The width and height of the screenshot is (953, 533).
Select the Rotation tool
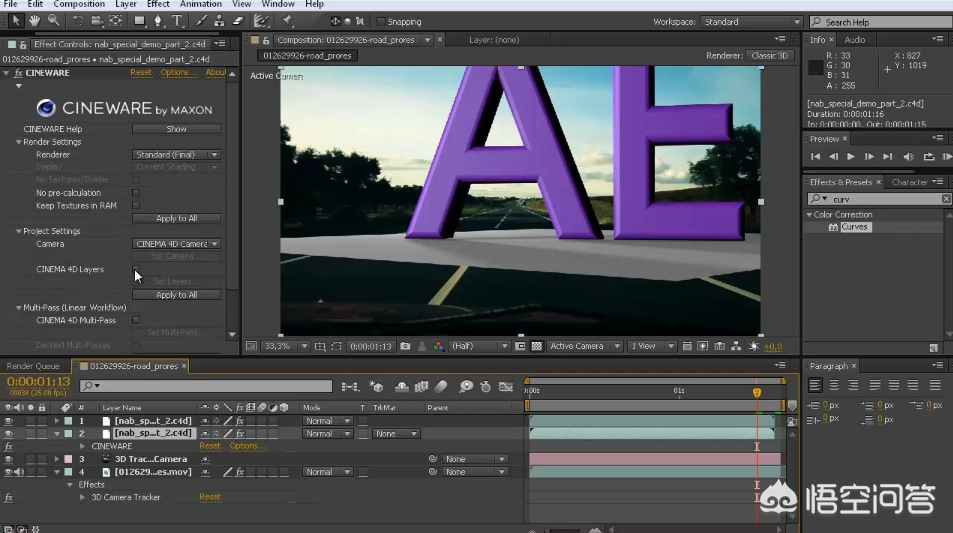coord(78,21)
